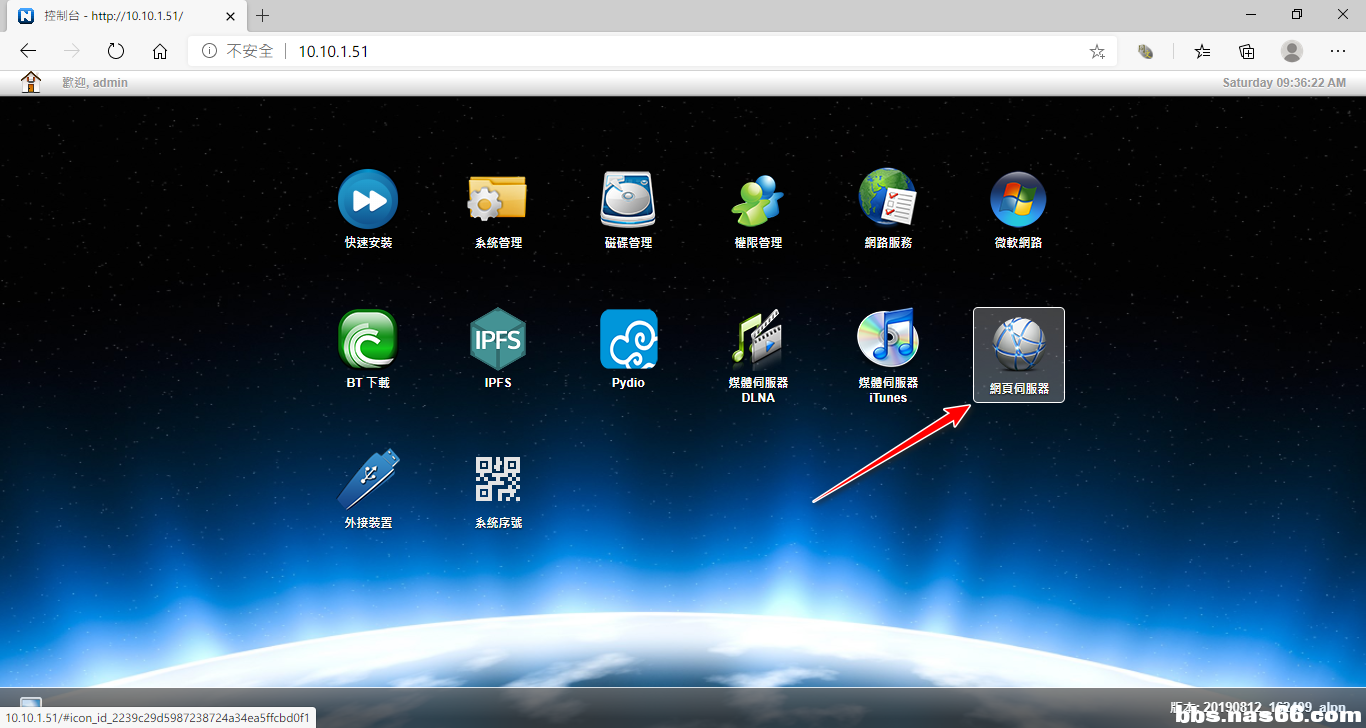Open 媒體伺服器 iTunes media server

(888, 356)
